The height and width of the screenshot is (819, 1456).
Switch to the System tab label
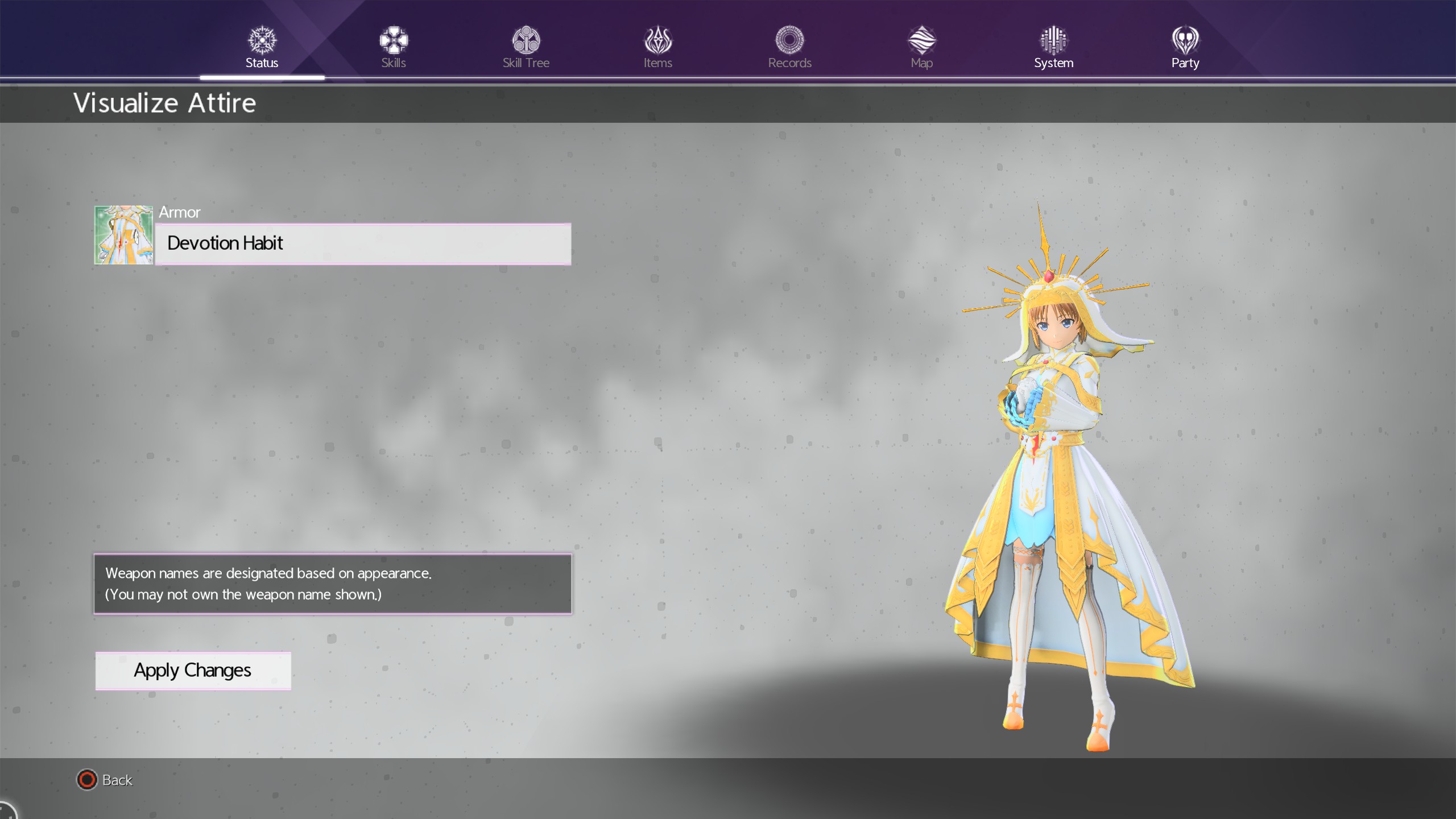coord(1054,63)
